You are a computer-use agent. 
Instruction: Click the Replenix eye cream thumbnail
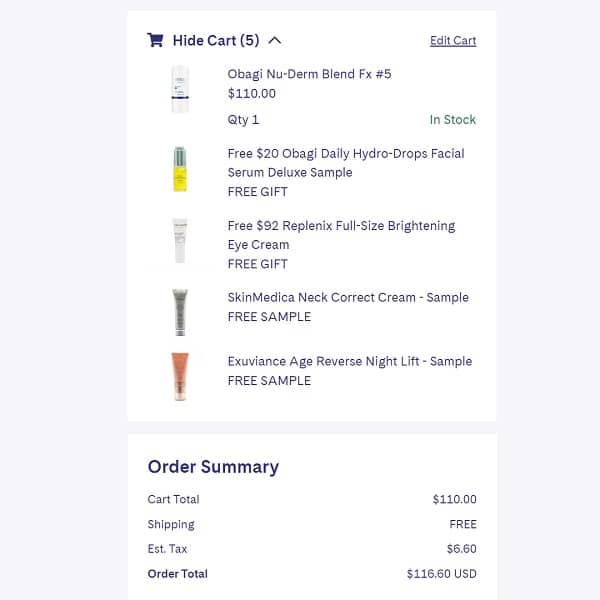(180, 240)
